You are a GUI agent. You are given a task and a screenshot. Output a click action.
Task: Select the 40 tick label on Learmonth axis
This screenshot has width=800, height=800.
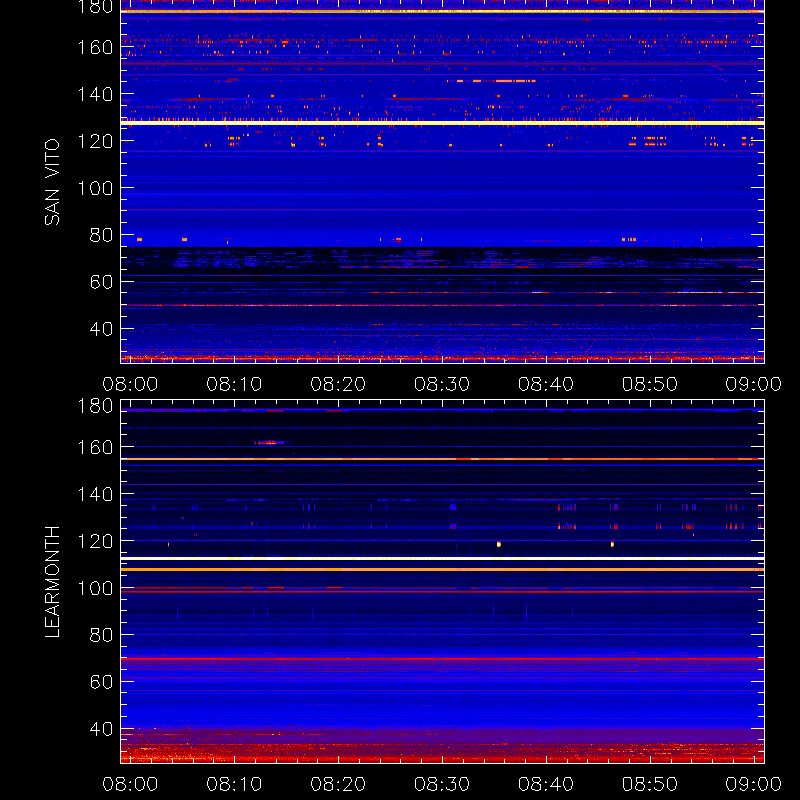click(101, 729)
